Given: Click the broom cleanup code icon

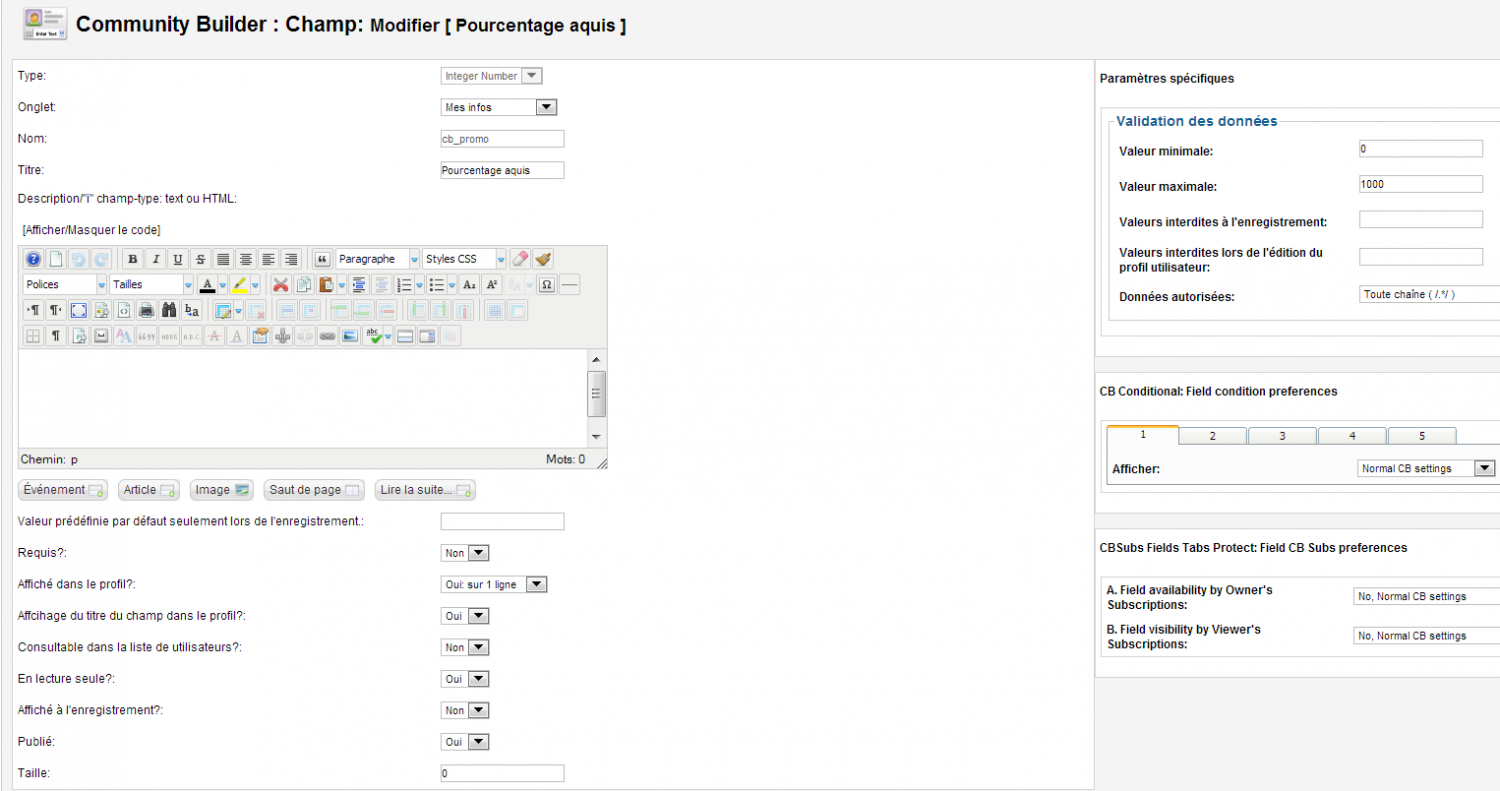Looking at the screenshot, I should click(543, 259).
